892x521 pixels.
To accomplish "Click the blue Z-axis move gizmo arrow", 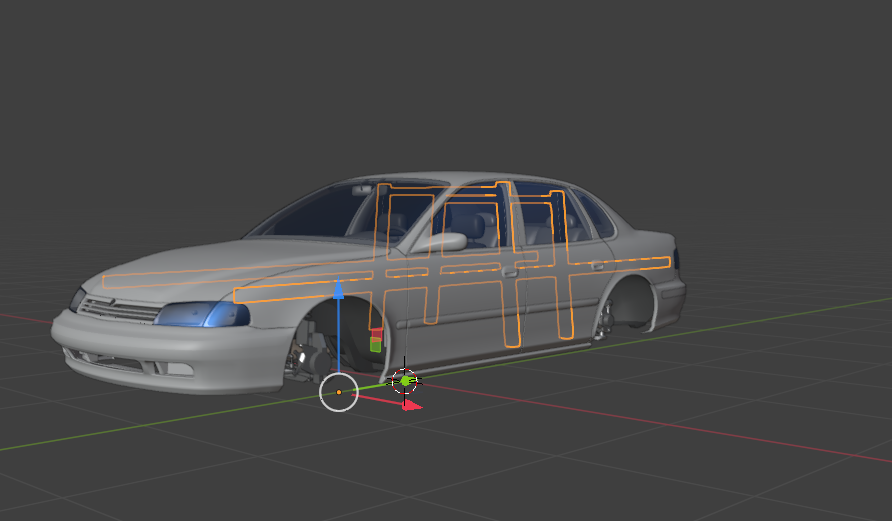I will tap(338, 289).
